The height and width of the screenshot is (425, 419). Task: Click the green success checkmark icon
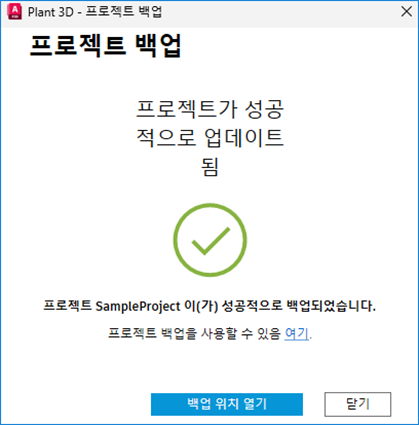[x=211, y=241]
